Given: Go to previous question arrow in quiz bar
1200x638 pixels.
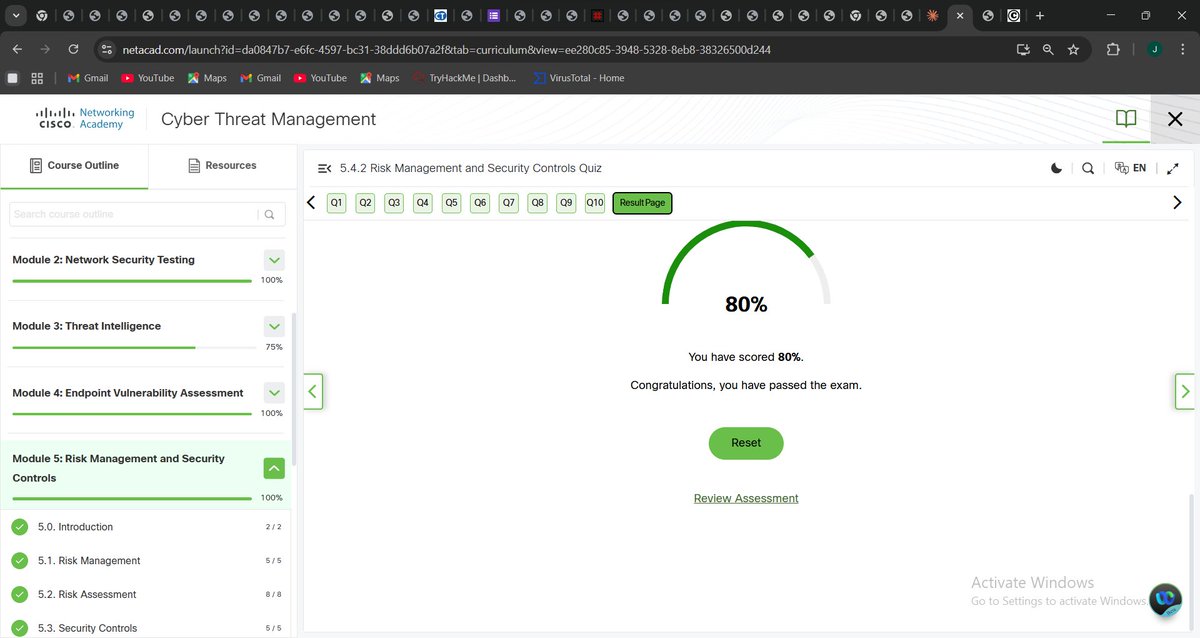Looking at the screenshot, I should click(x=311, y=202).
